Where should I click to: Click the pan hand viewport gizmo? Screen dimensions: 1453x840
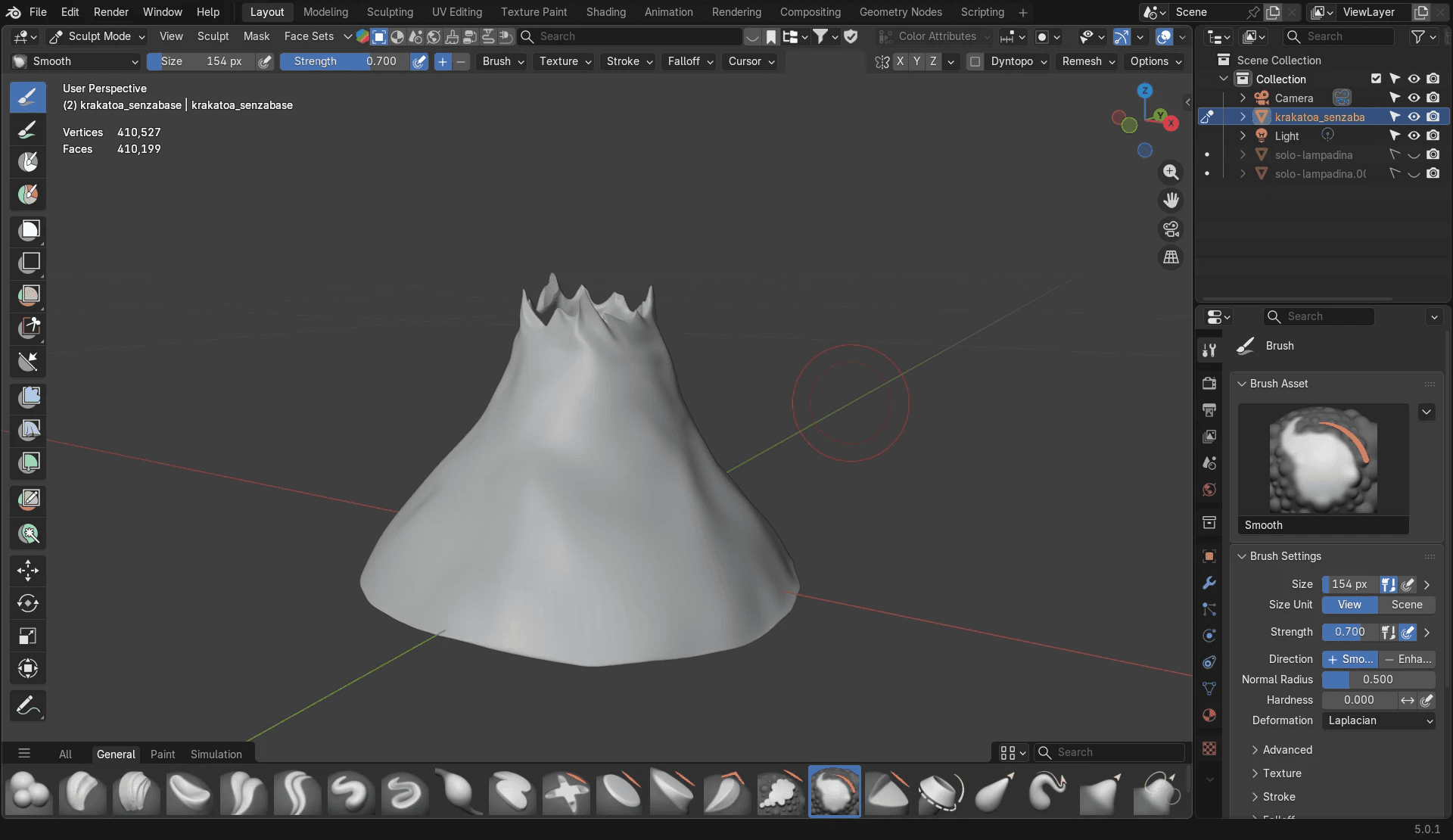[1171, 201]
